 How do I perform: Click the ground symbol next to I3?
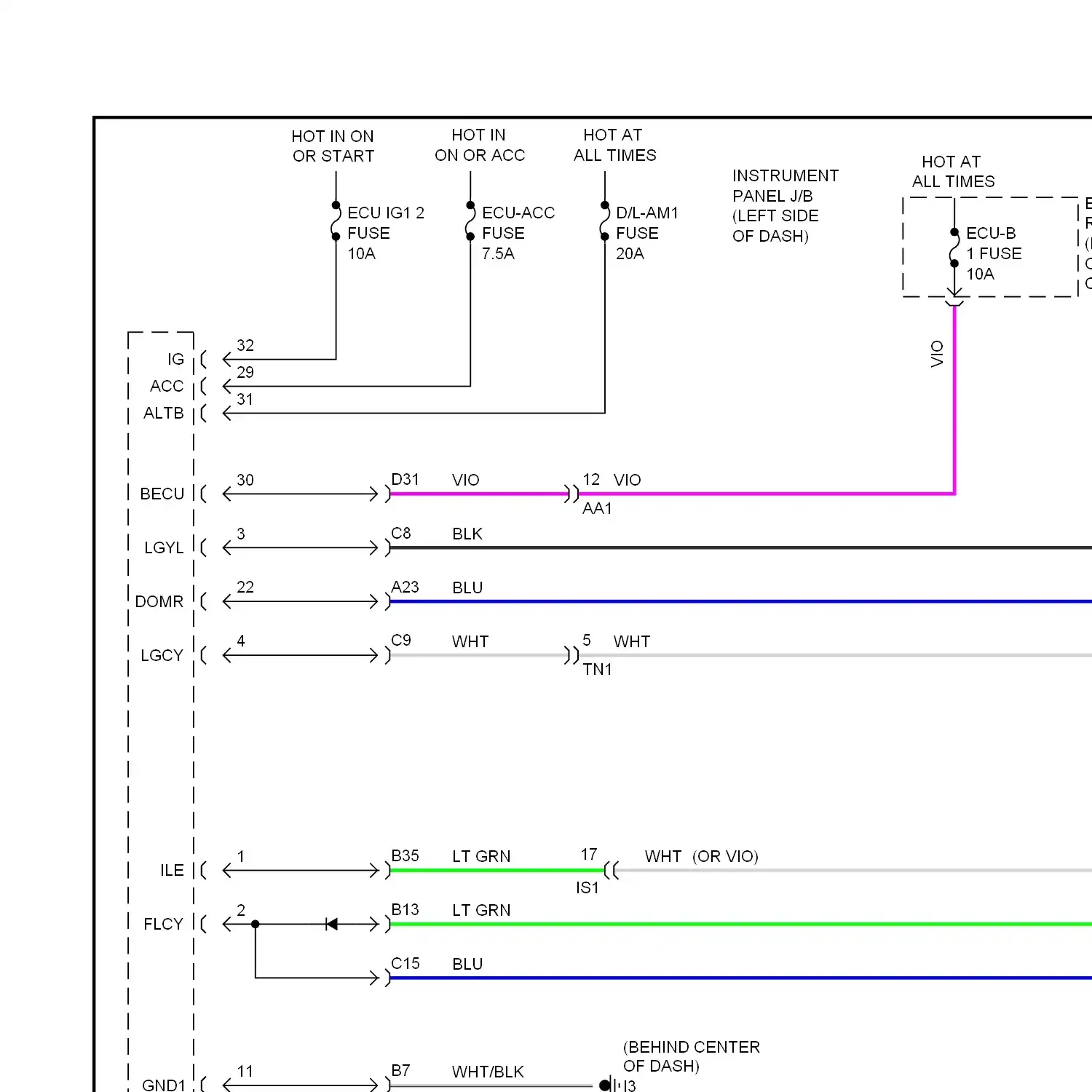click(609, 1085)
